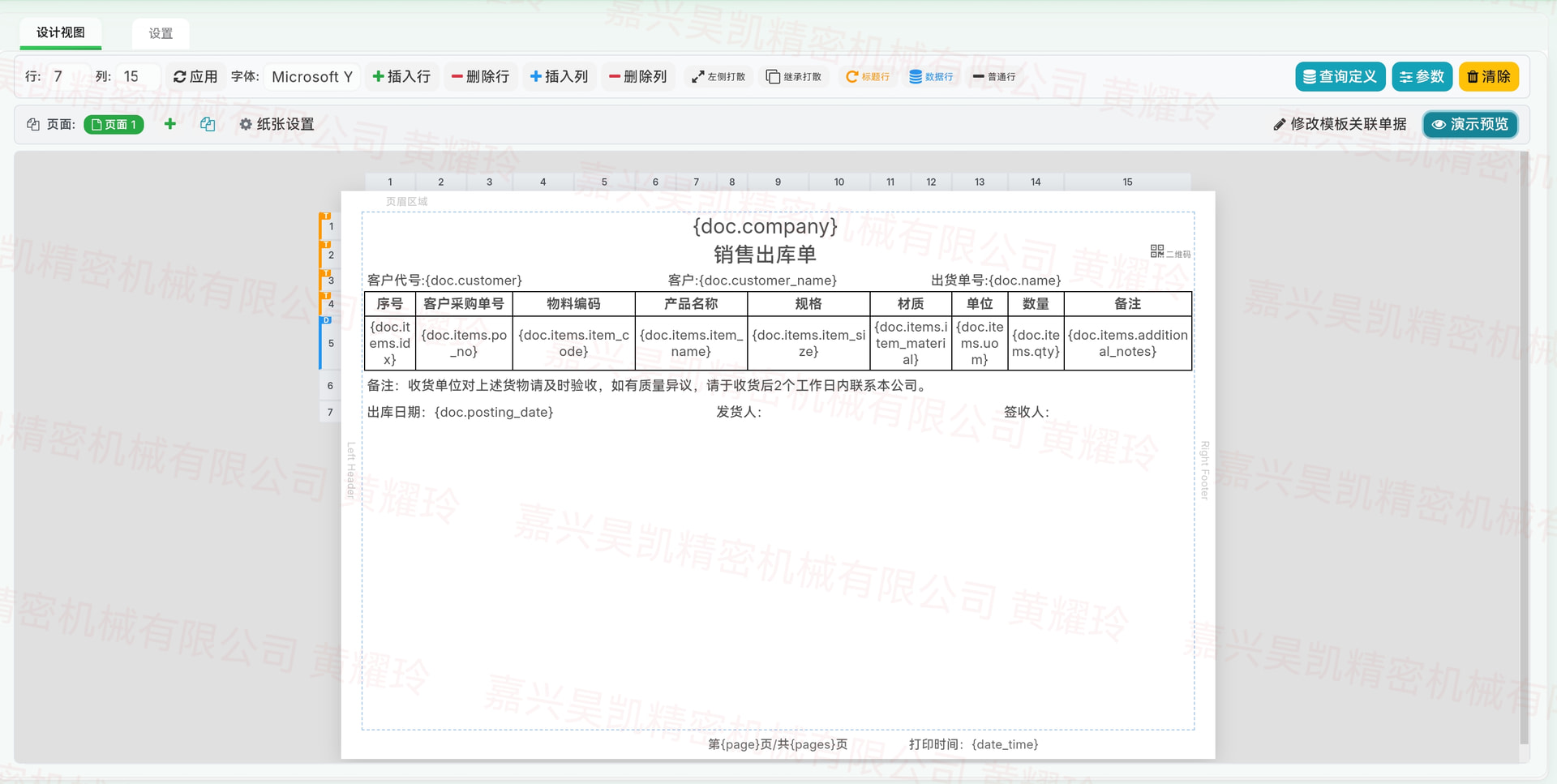Switch to the 设计视图 tab
Viewport: 1557px width, 784px height.
pos(61,32)
